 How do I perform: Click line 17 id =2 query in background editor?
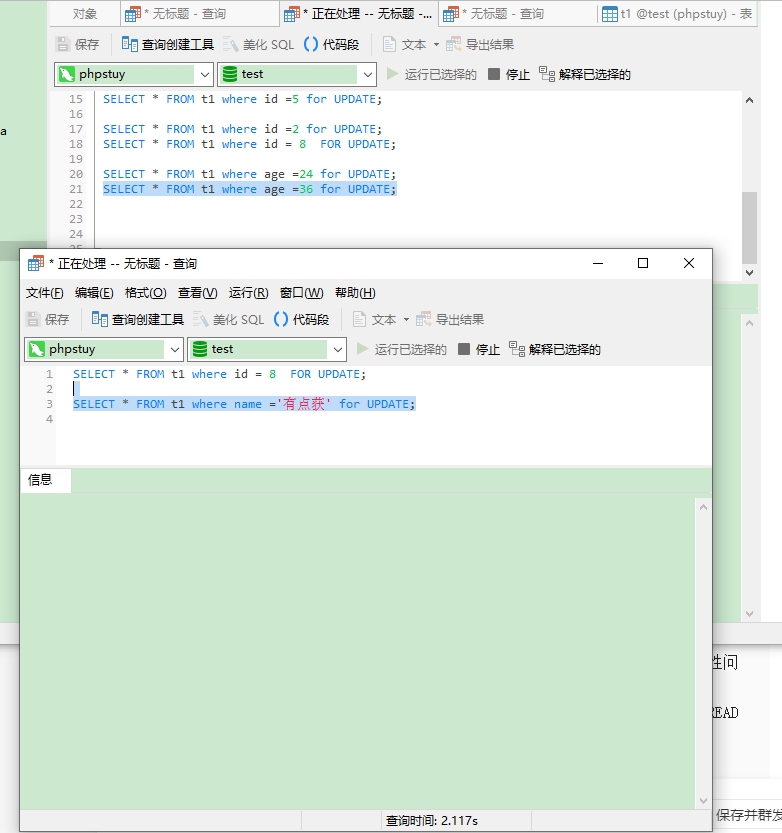pos(242,129)
